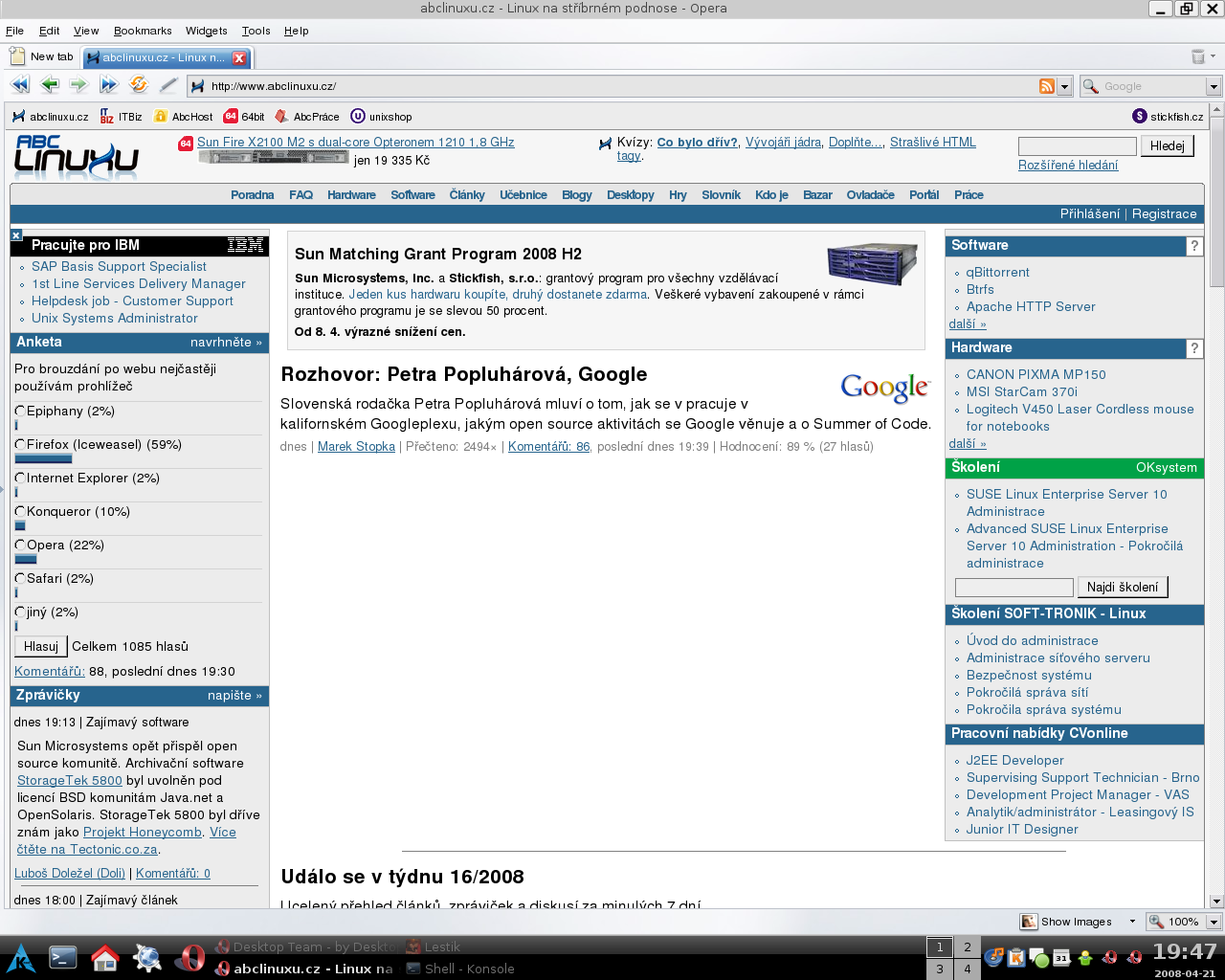This screenshot has height=980, width=1225.
Task: Open the Přihlášení login link
Action: coord(1089,214)
